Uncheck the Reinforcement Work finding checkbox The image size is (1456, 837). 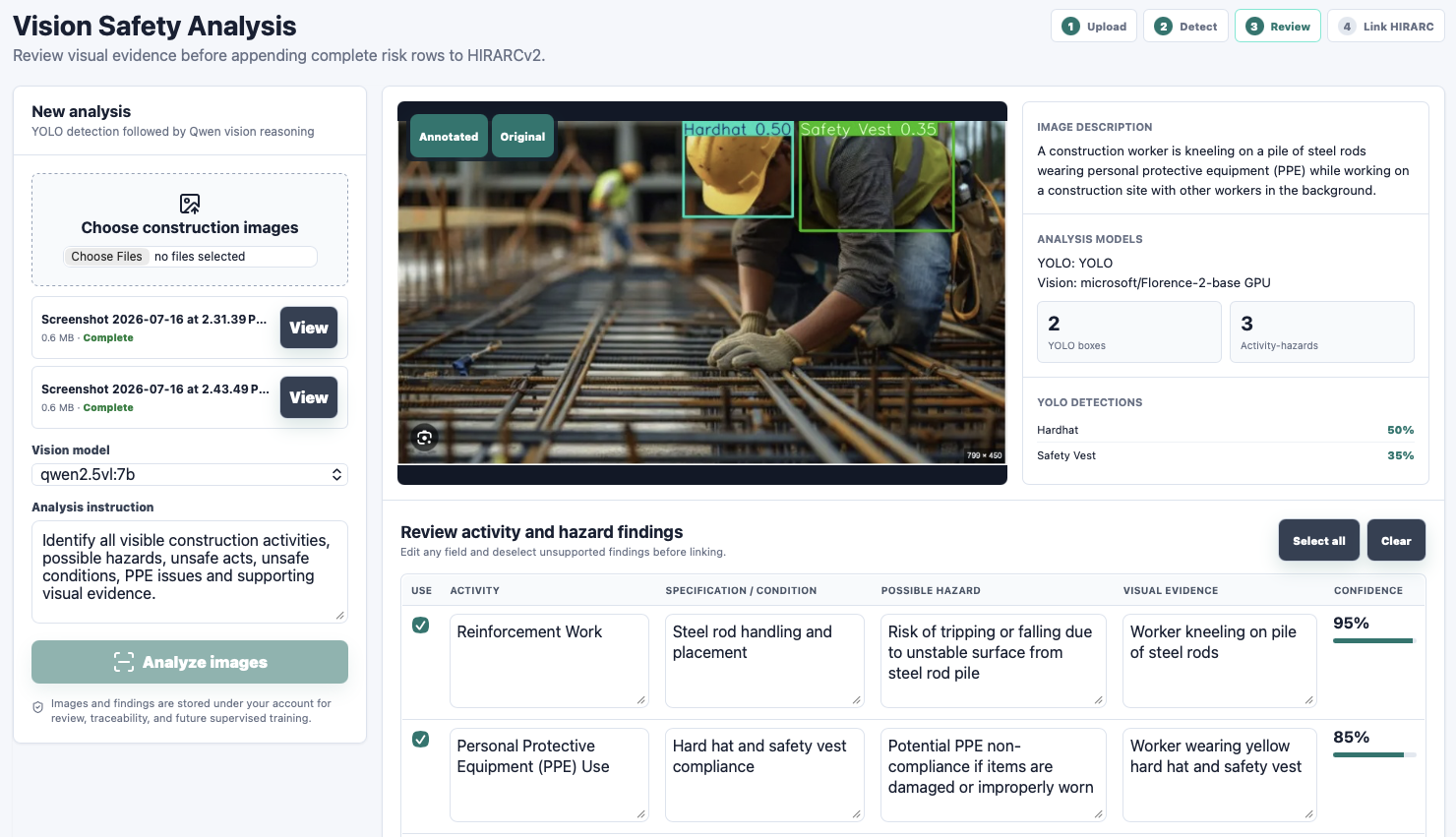click(420, 625)
